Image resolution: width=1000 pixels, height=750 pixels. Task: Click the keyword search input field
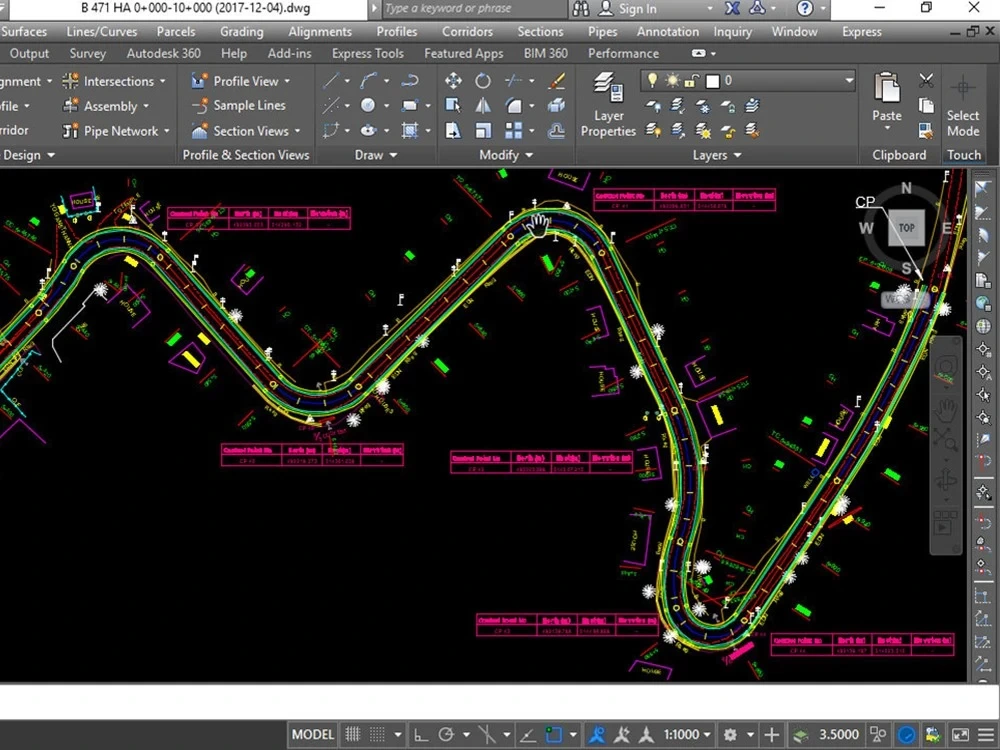point(474,8)
